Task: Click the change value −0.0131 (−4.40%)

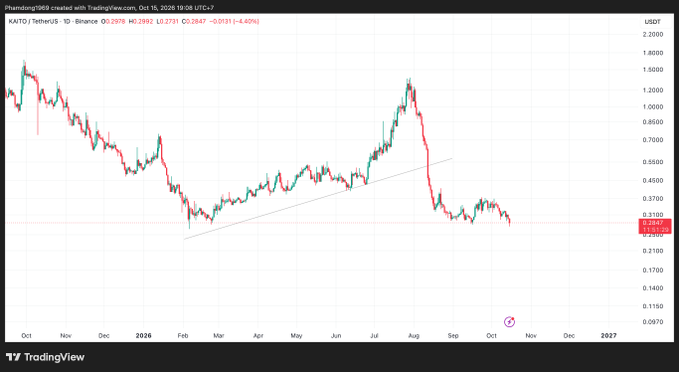Action: point(234,21)
